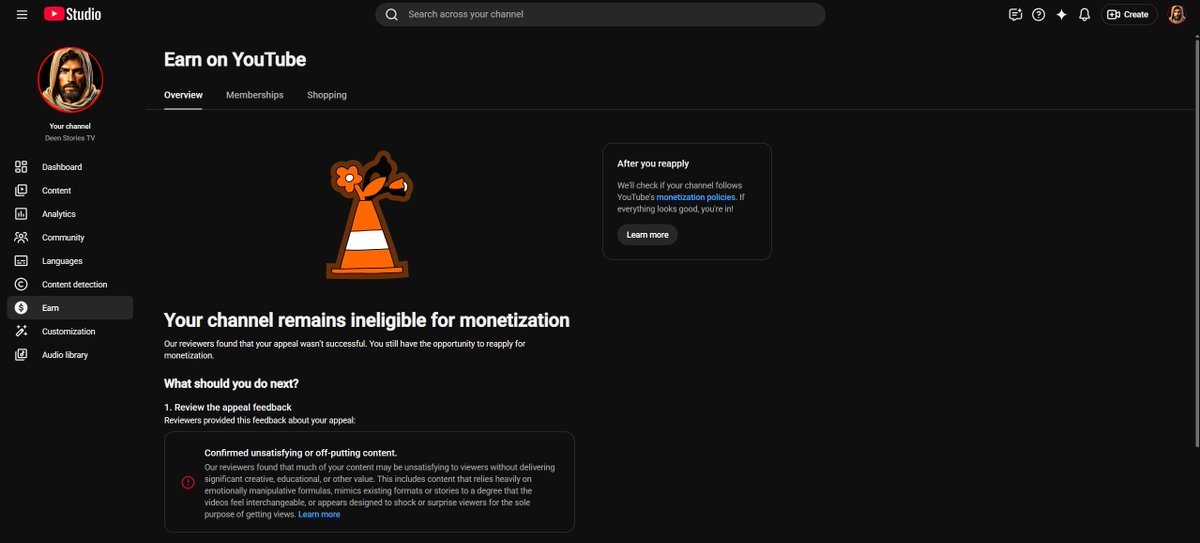Click the Community people icon
This screenshot has height=543, width=1200.
tap(21, 237)
